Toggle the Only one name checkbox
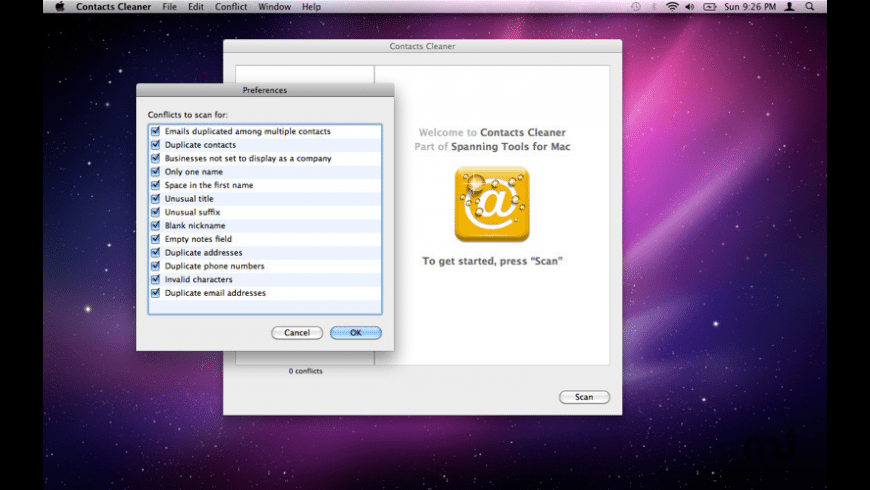Image resolution: width=870 pixels, height=490 pixels. pyautogui.click(x=155, y=171)
